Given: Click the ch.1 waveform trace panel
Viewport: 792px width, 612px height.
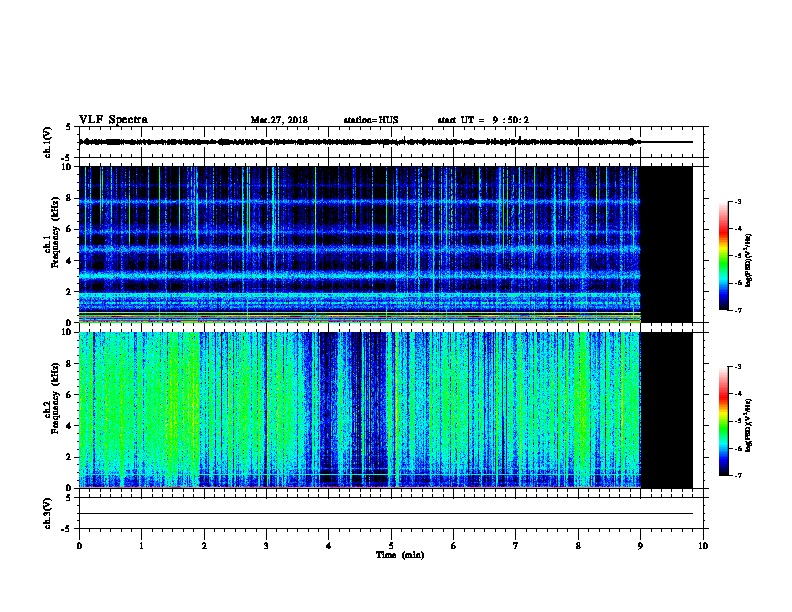Looking at the screenshot, I should 391,142.
